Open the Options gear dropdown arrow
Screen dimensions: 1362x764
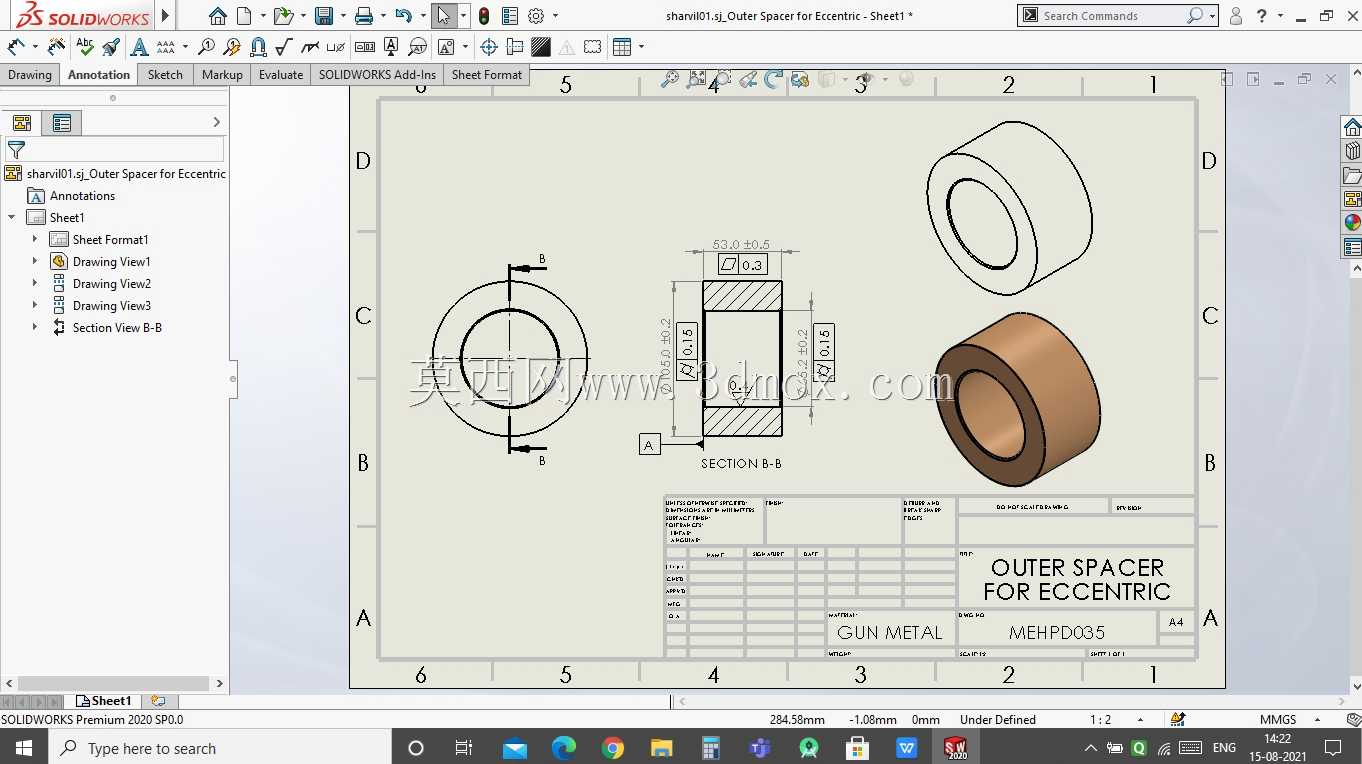[555, 16]
